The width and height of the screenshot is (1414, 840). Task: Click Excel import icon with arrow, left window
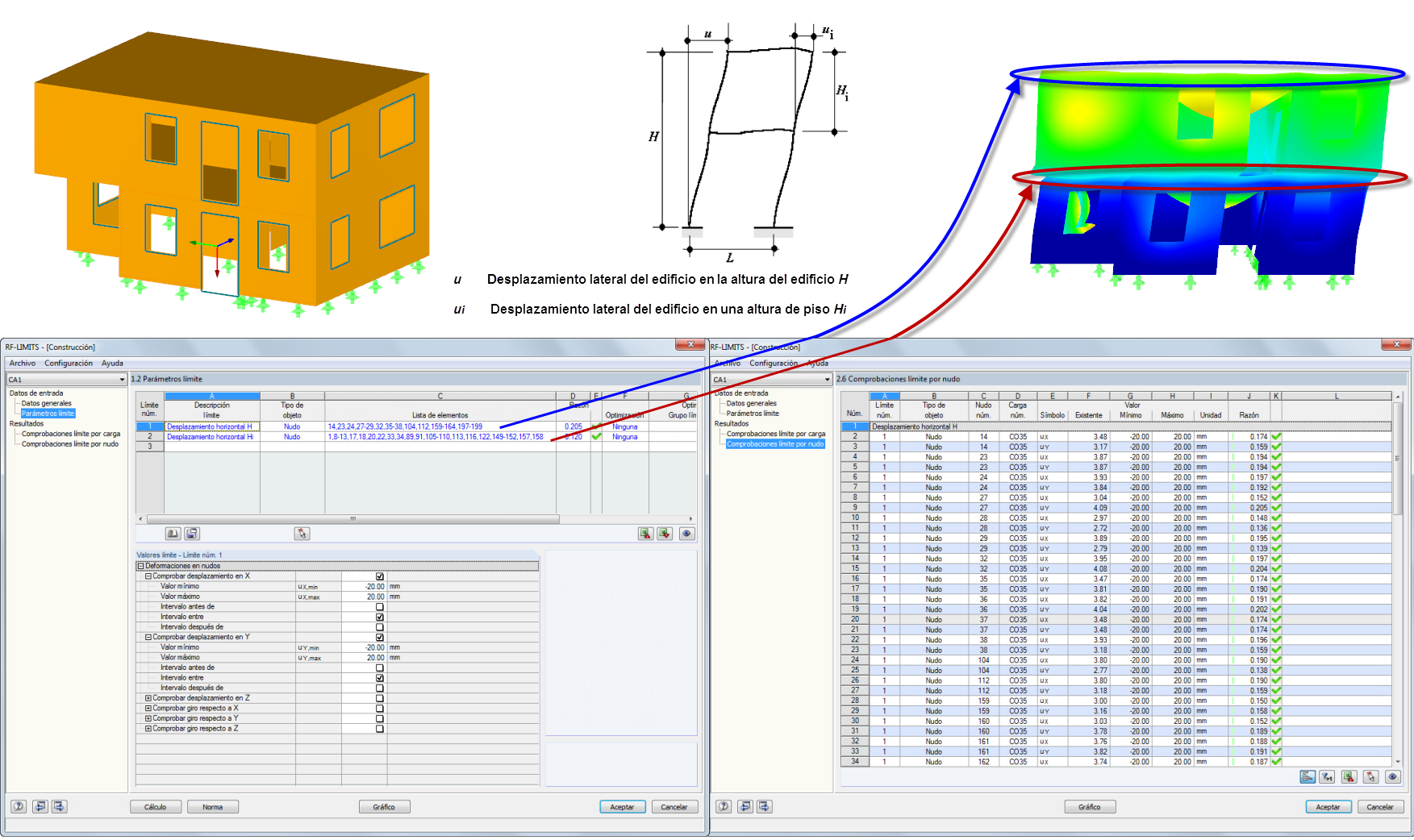coord(665,534)
